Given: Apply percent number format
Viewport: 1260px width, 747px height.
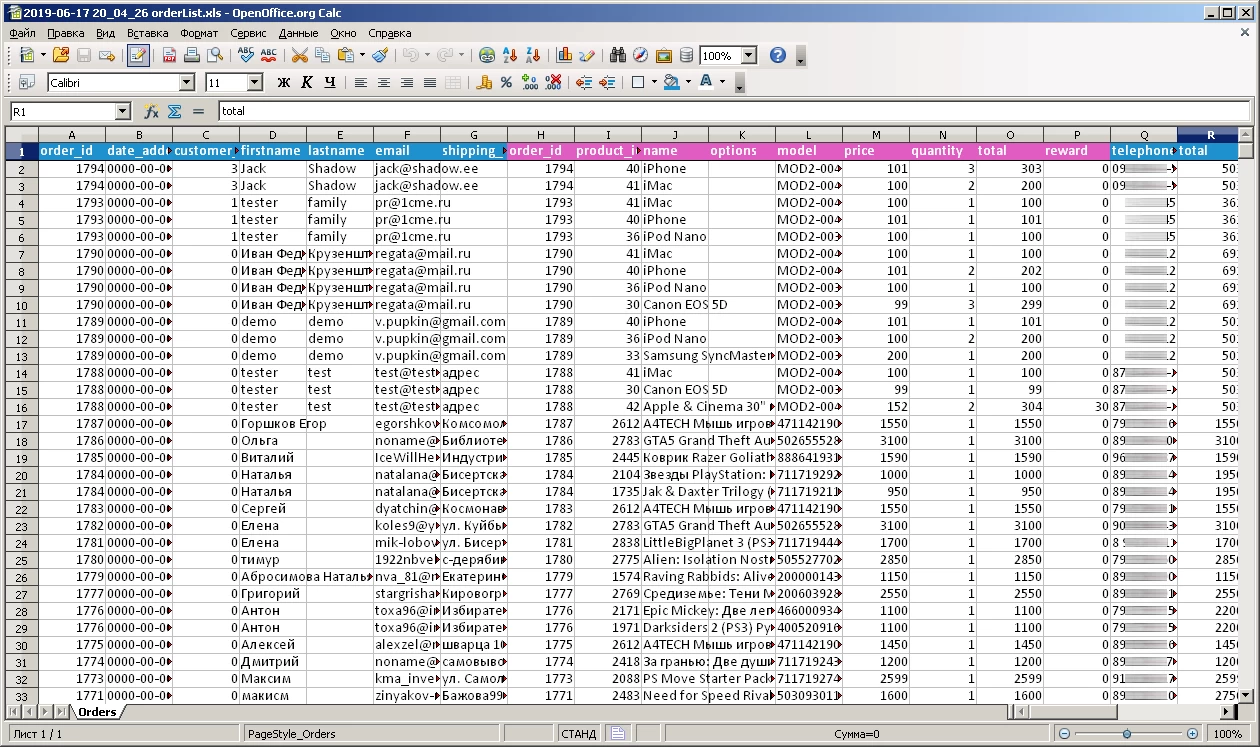Looking at the screenshot, I should [x=507, y=82].
